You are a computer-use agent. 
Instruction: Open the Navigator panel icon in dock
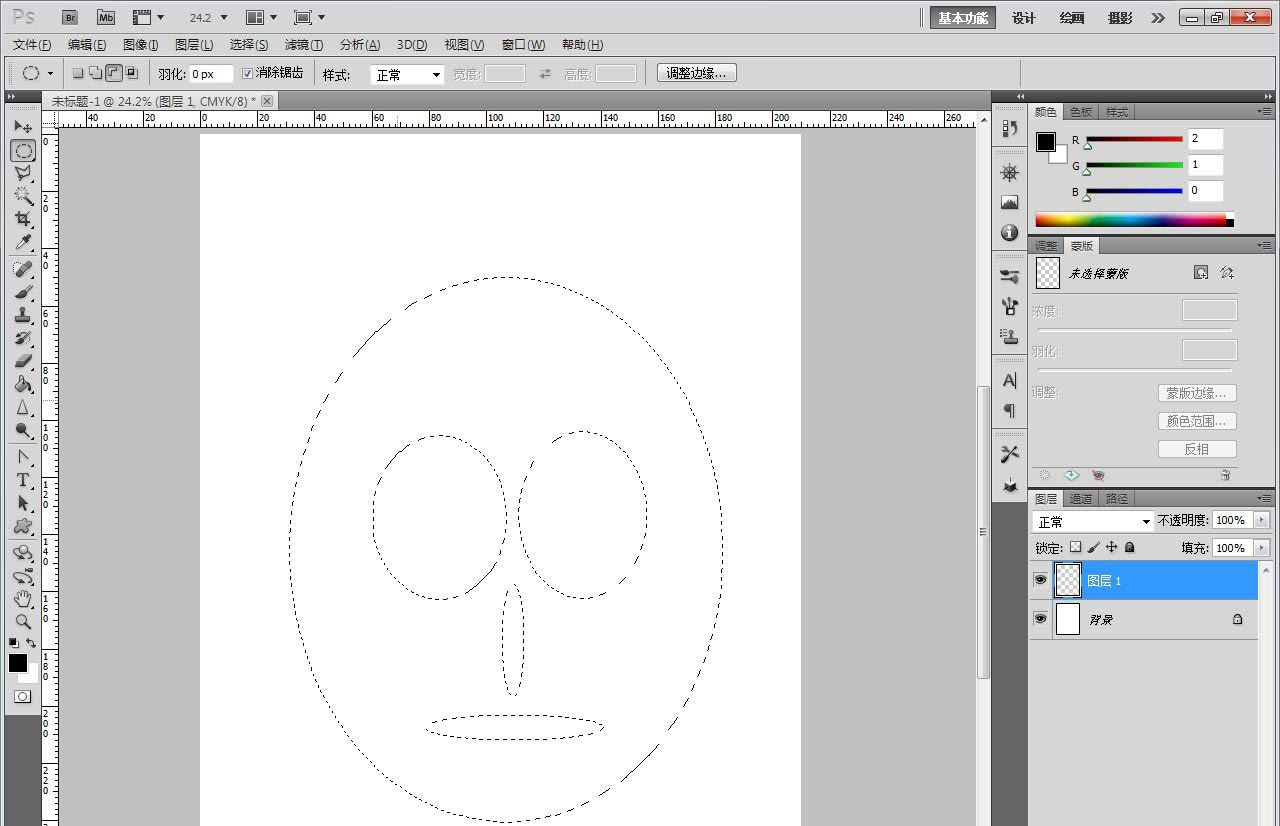click(x=1009, y=172)
